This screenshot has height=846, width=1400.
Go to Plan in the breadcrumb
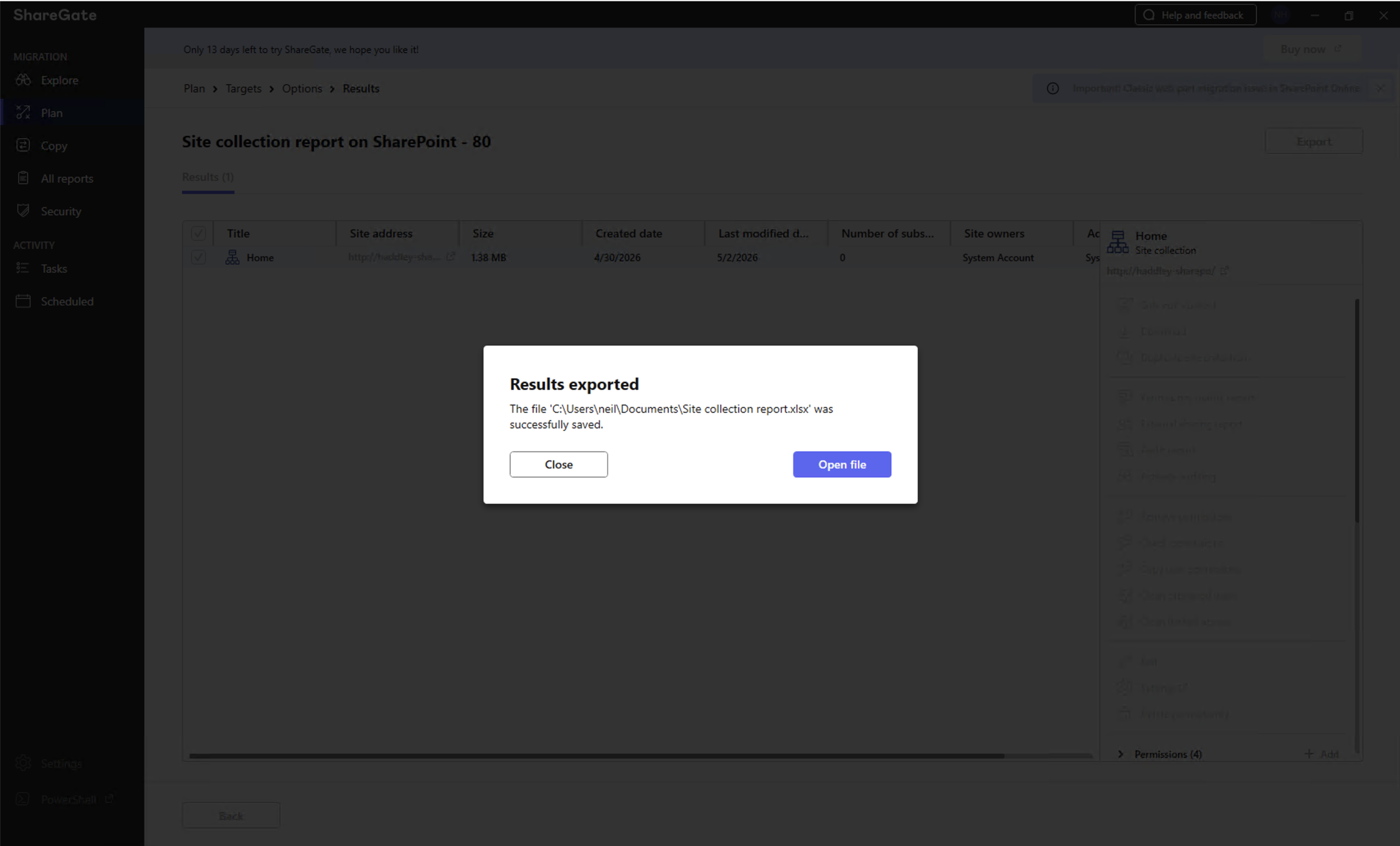[x=194, y=88]
